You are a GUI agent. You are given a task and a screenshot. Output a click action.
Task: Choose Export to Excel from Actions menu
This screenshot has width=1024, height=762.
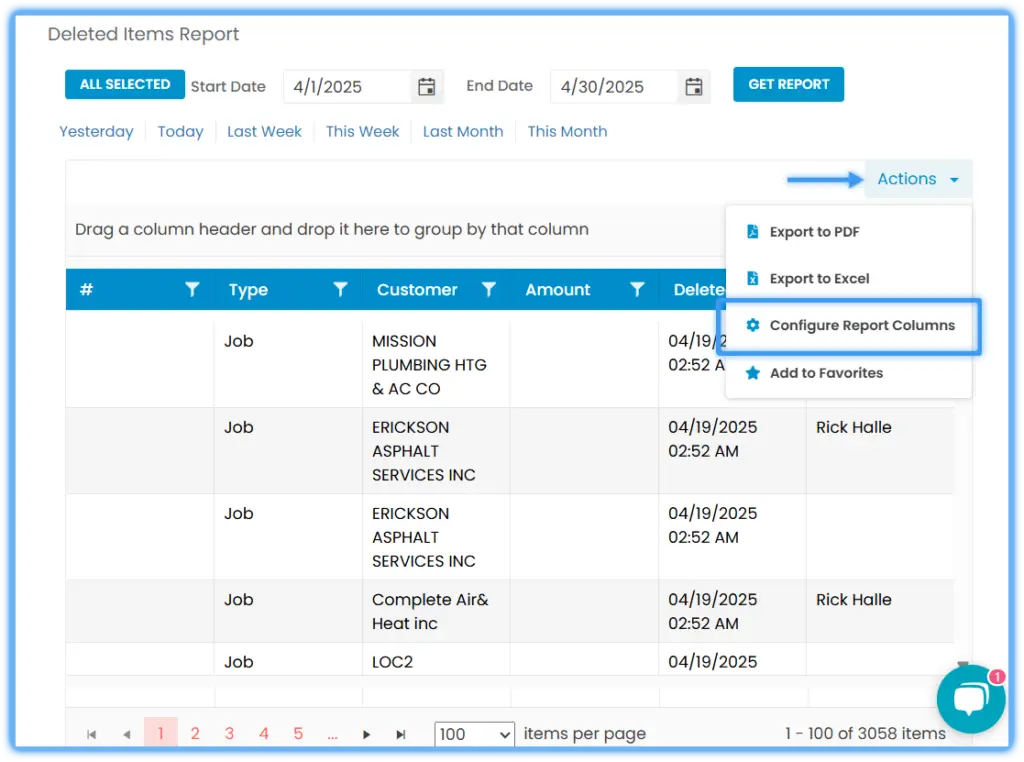(x=848, y=279)
